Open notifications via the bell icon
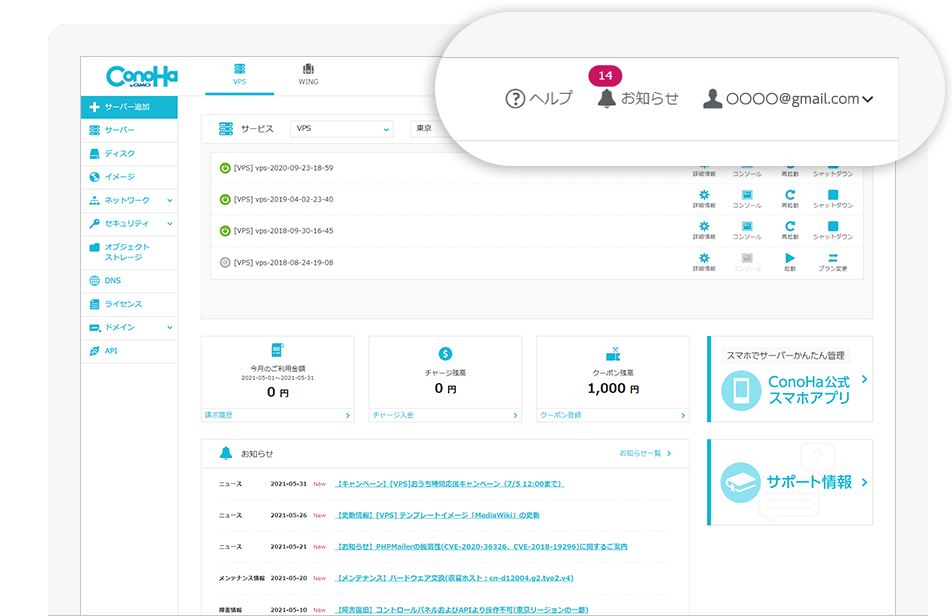 point(606,98)
